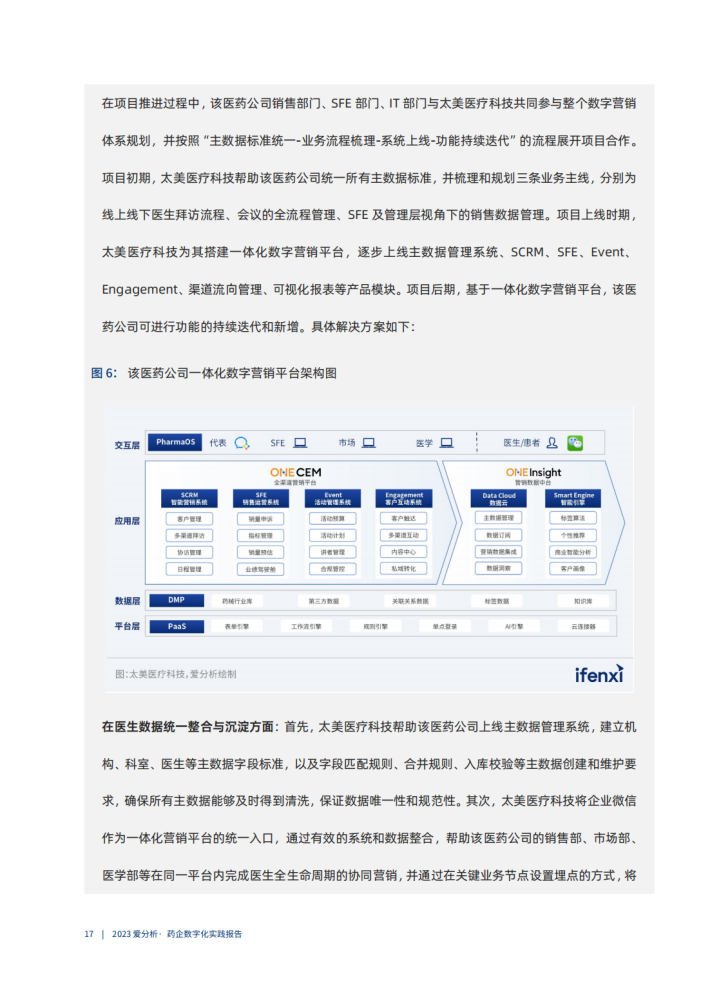Click the AI引擎 platform item

coord(514,627)
